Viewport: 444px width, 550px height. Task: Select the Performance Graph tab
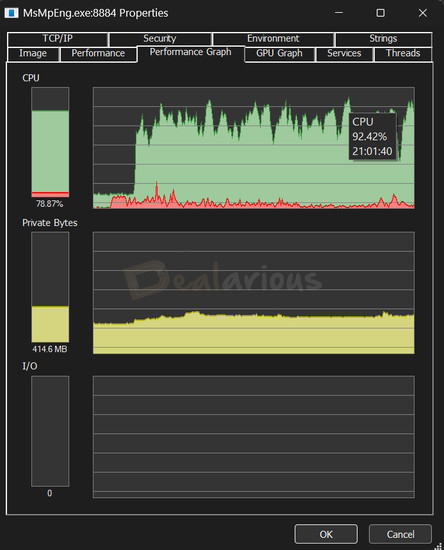coord(191,53)
